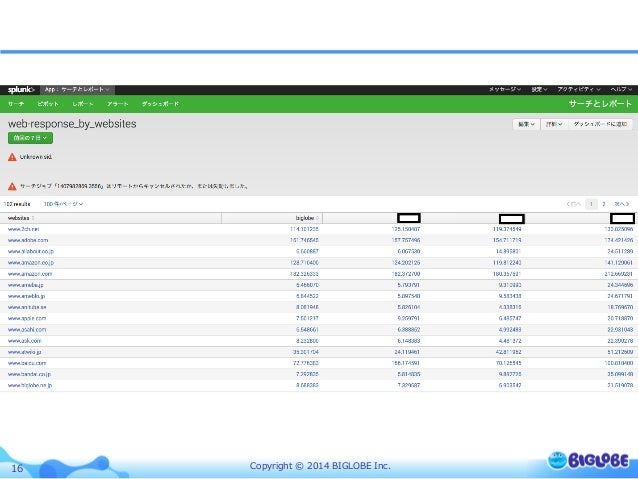Screen dimensions: 638x479
Task: Click the www.ameblo.jp row link
Action: pos(26,296)
